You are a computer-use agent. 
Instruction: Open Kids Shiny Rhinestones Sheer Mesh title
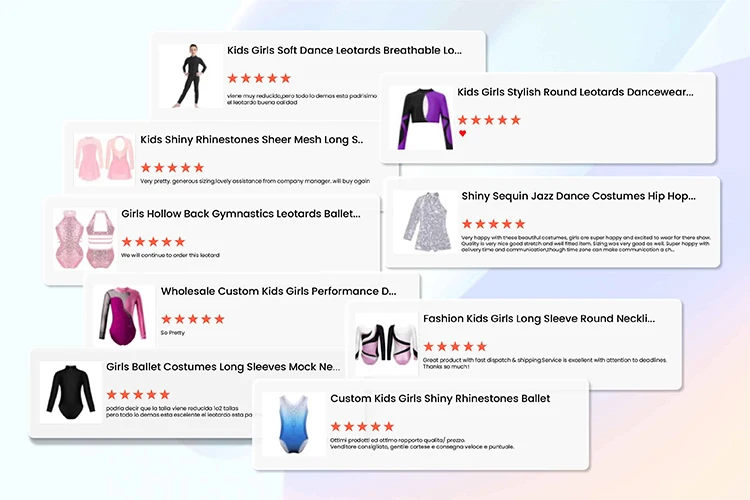[x=252, y=140]
